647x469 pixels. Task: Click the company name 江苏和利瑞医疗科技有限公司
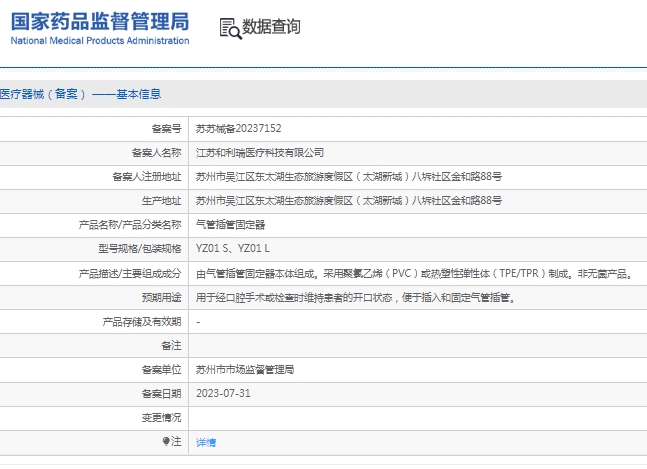click(260, 153)
